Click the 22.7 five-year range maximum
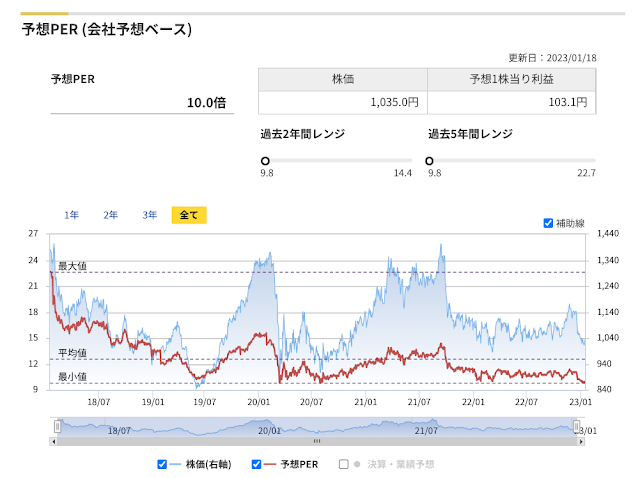The image size is (640, 478). [x=586, y=173]
